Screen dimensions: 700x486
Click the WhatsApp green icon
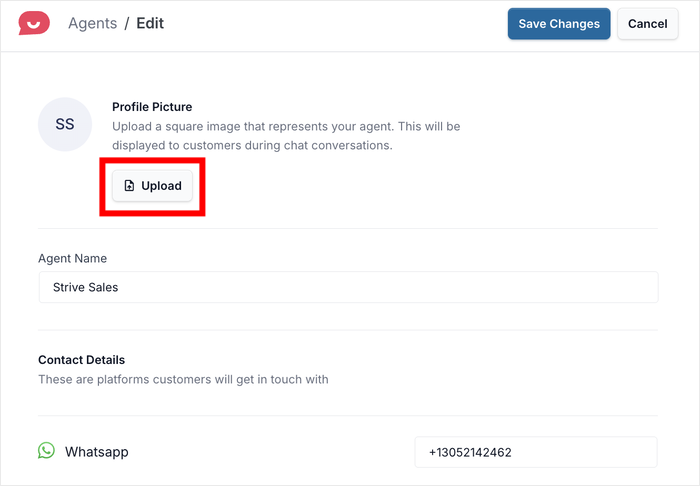[x=46, y=451]
